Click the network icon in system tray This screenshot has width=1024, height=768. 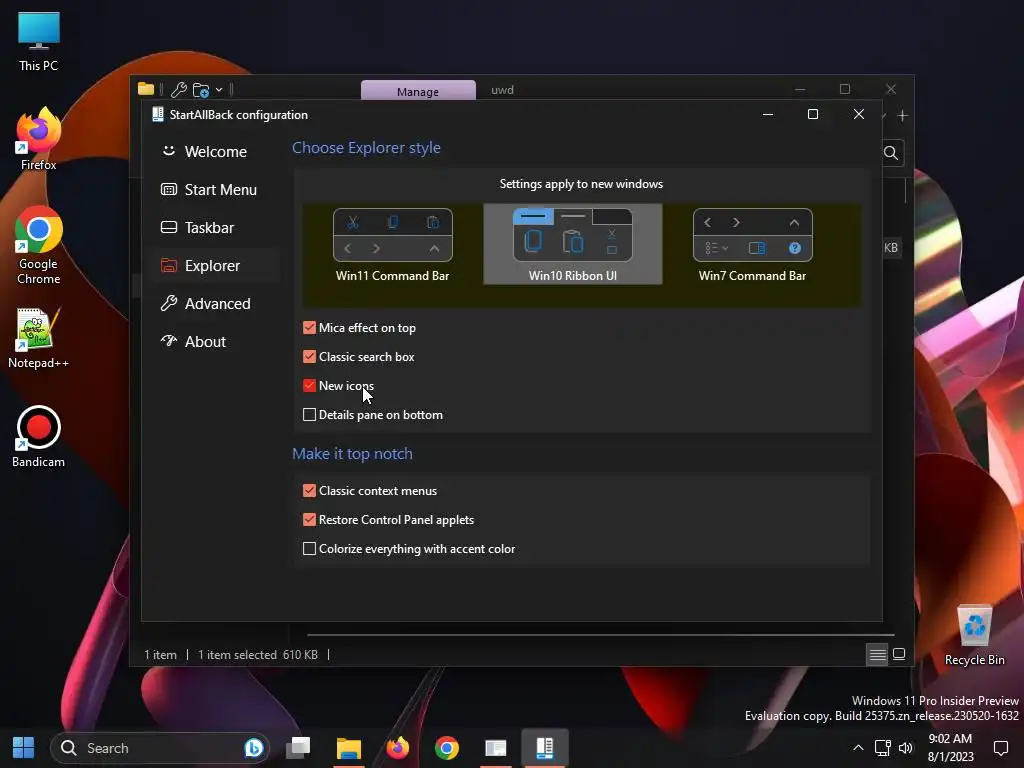(883, 748)
